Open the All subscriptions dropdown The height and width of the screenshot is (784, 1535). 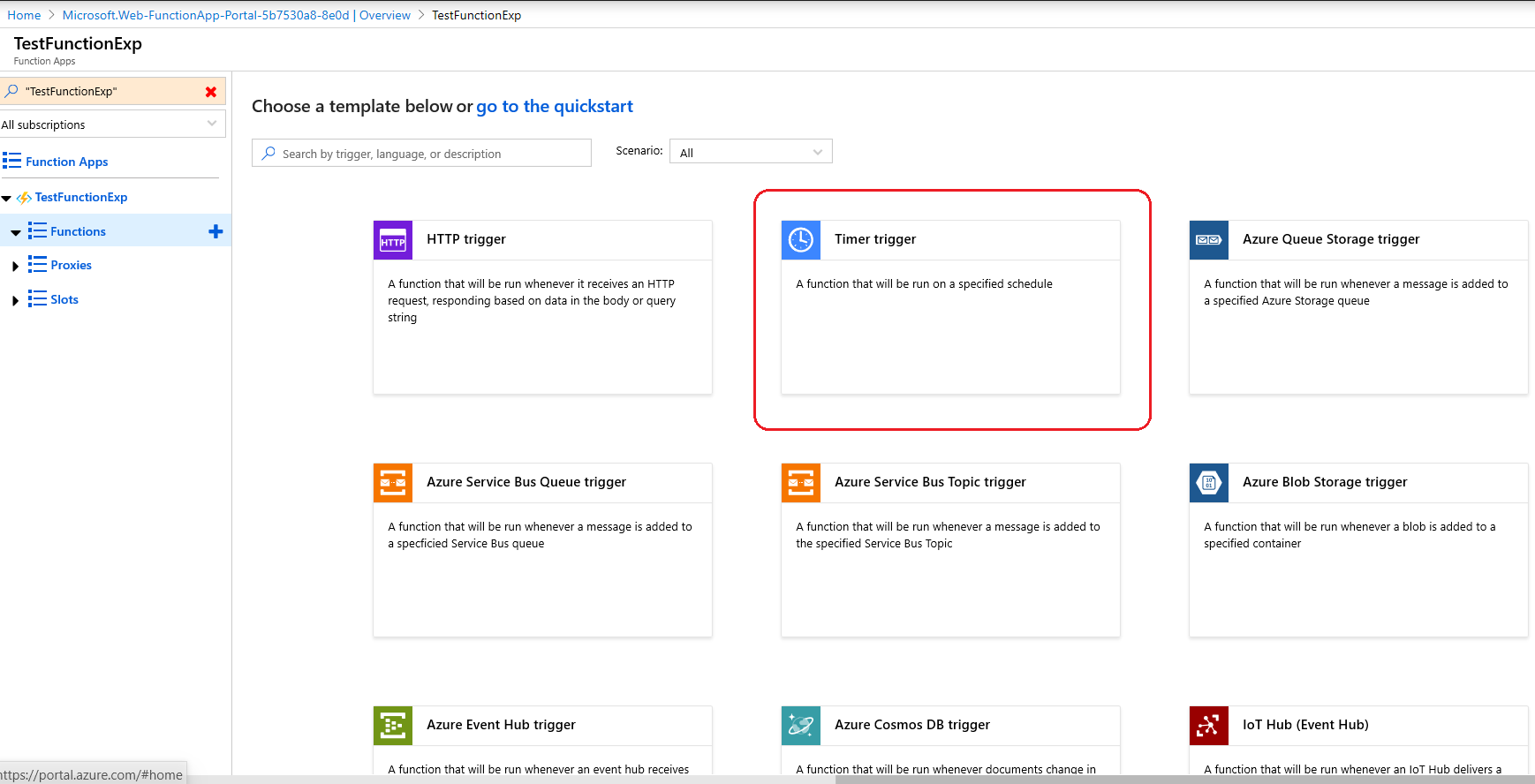point(113,124)
